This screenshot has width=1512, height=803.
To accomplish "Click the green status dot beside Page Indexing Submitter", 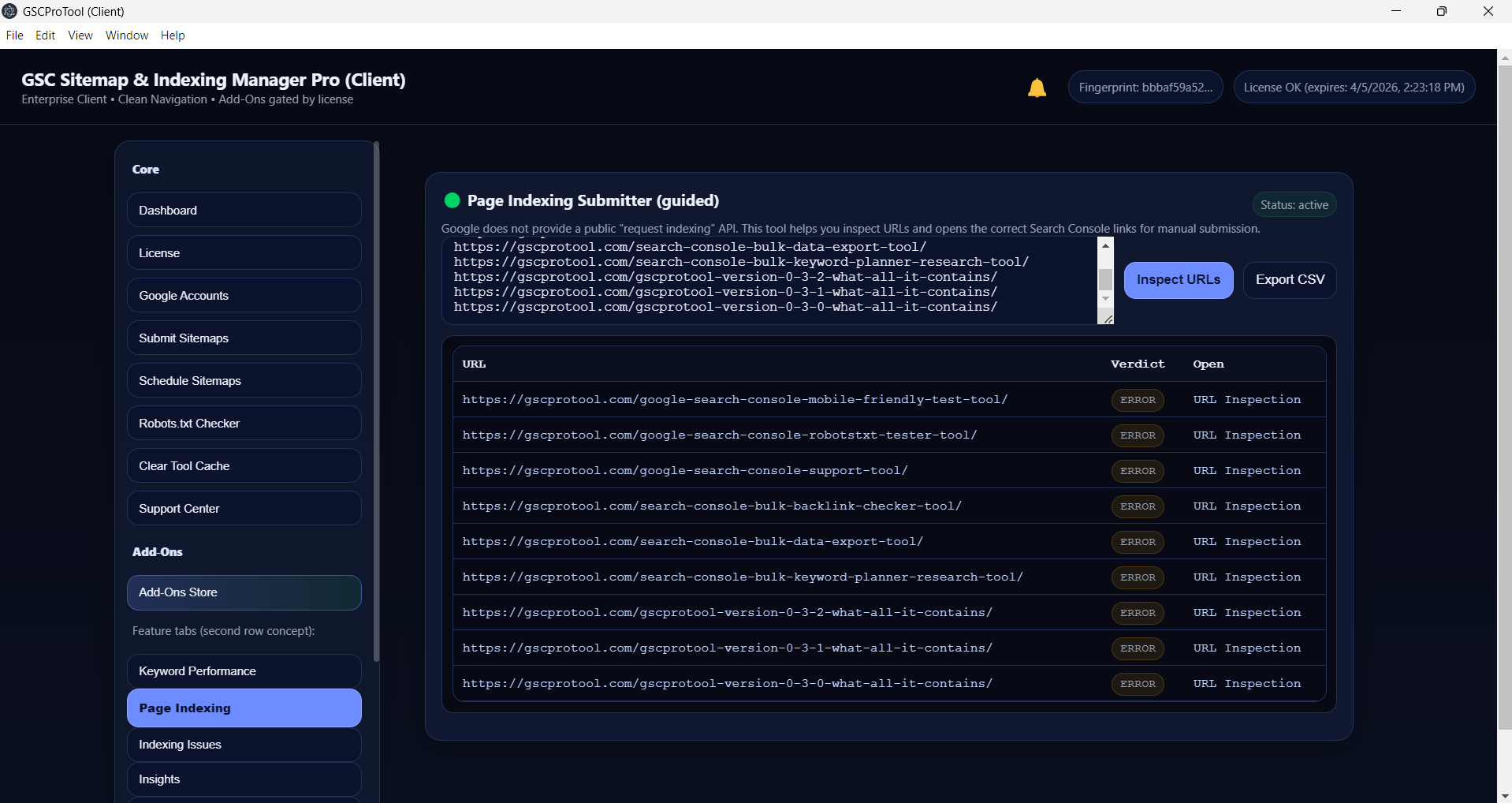I will (x=452, y=200).
